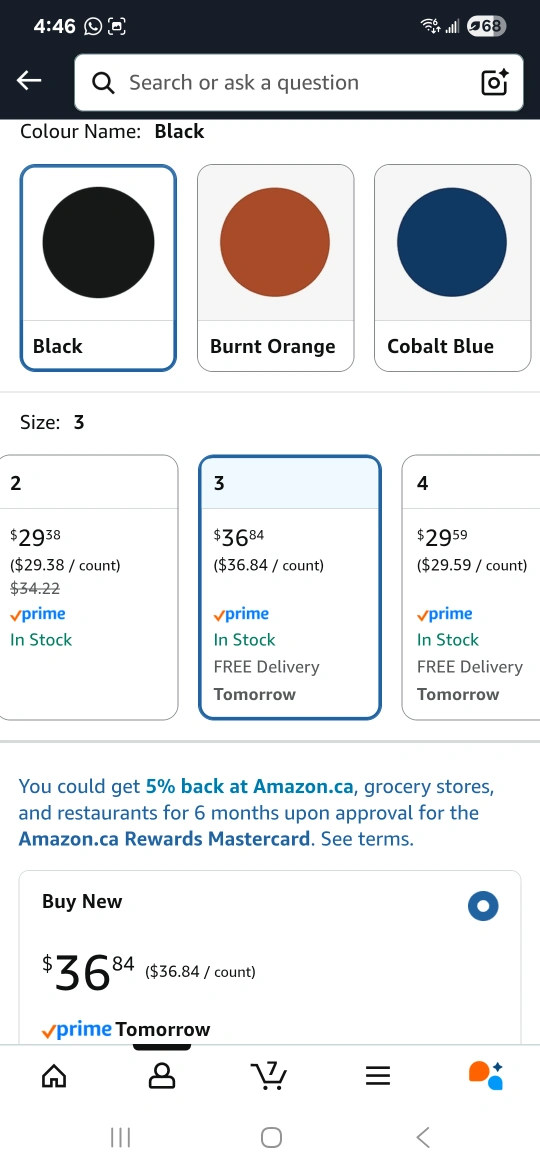Tap the back arrow in the header

click(29, 81)
